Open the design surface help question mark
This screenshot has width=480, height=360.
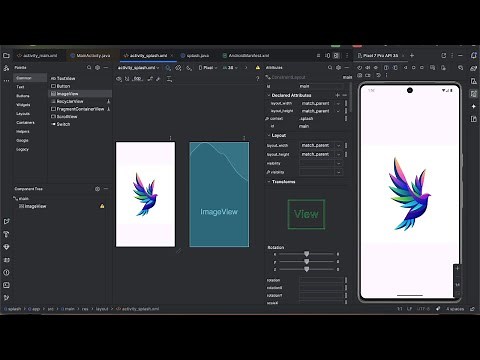coord(257,79)
